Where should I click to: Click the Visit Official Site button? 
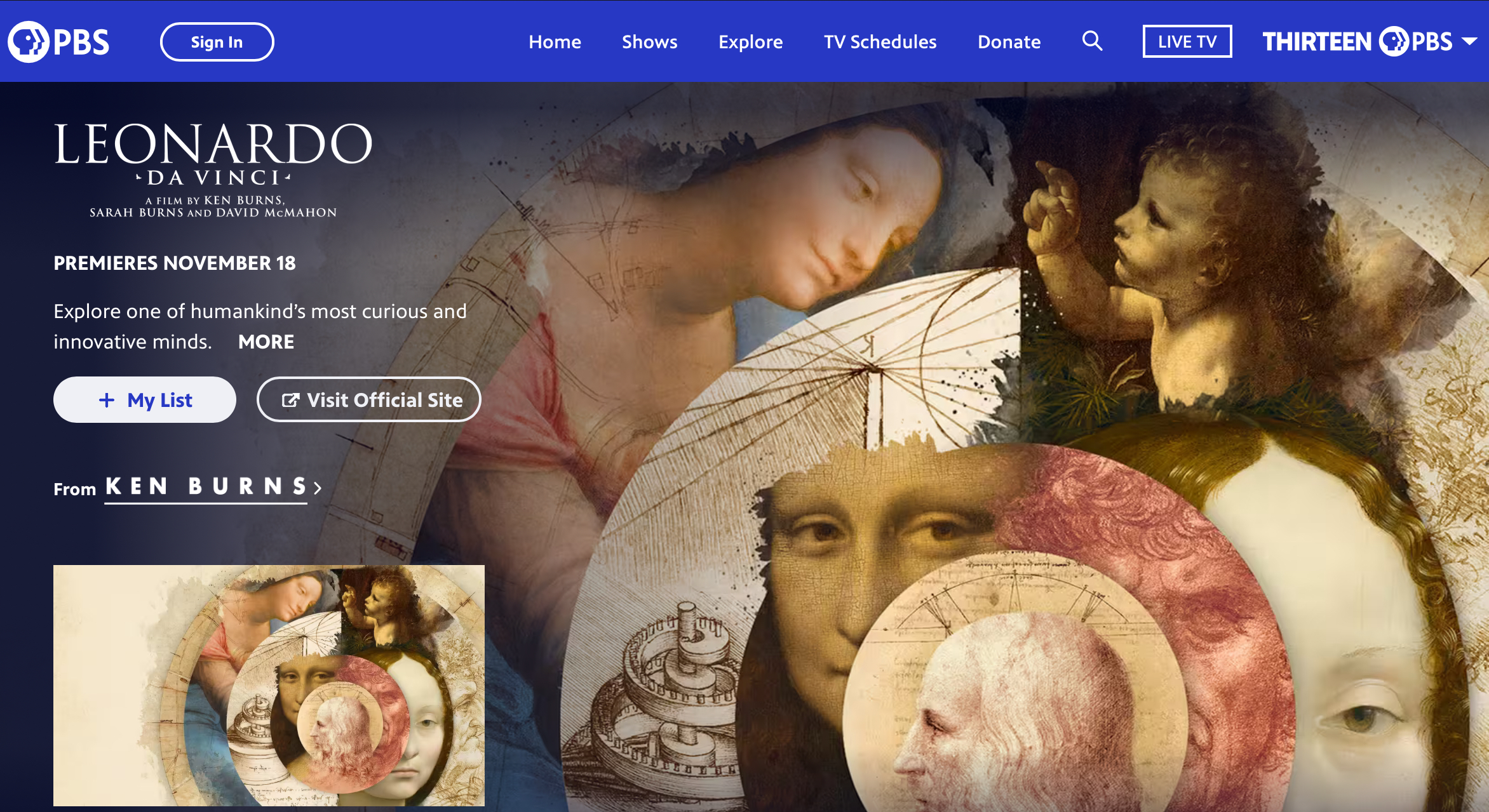368,400
